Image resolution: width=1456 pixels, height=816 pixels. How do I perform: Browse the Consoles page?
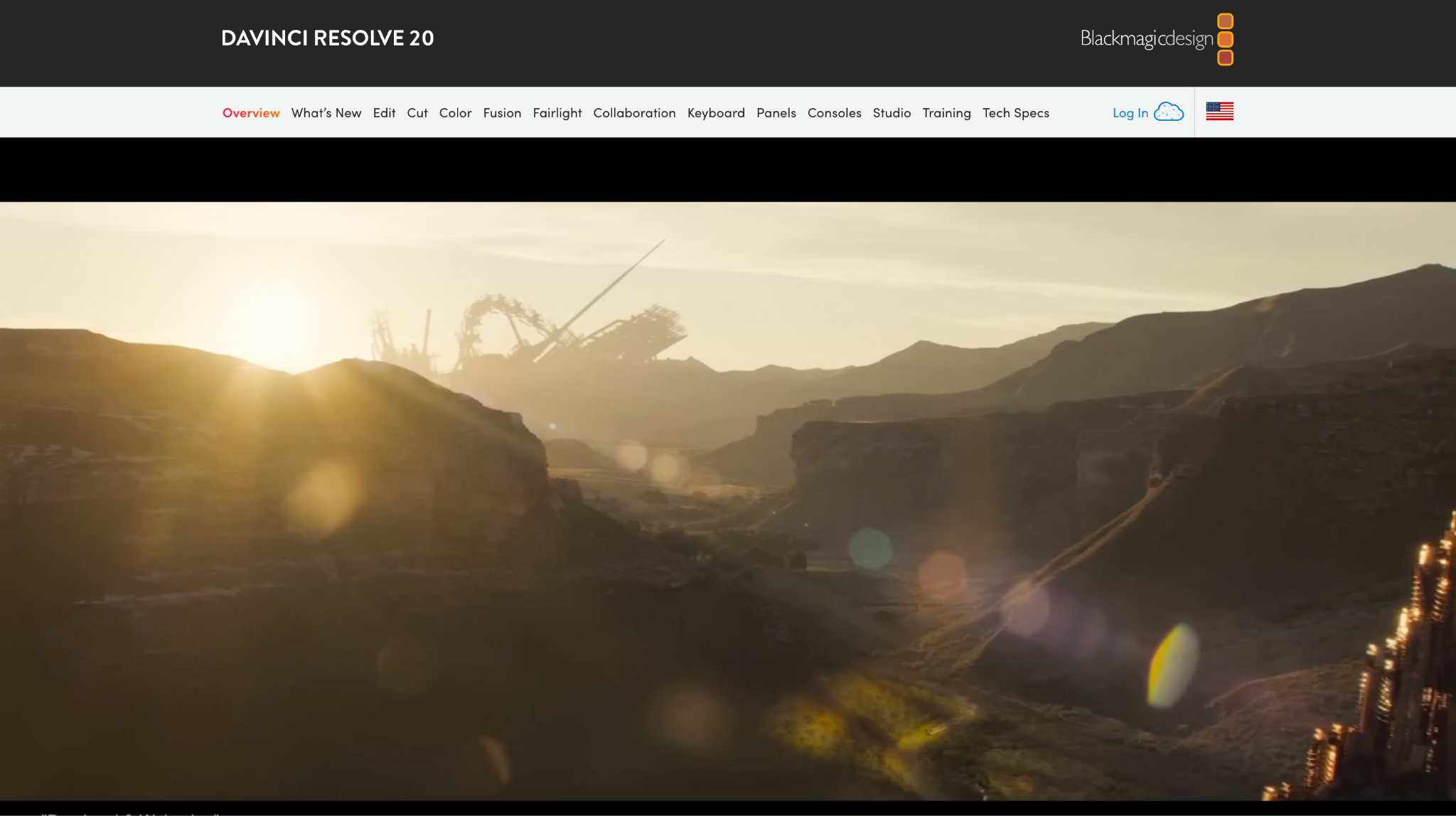(x=834, y=112)
